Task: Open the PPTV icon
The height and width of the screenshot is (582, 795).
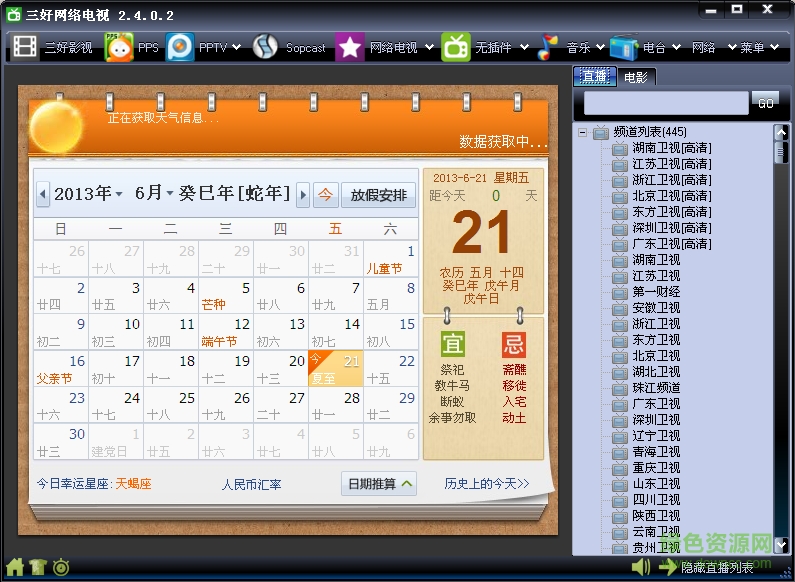Action: (x=180, y=47)
